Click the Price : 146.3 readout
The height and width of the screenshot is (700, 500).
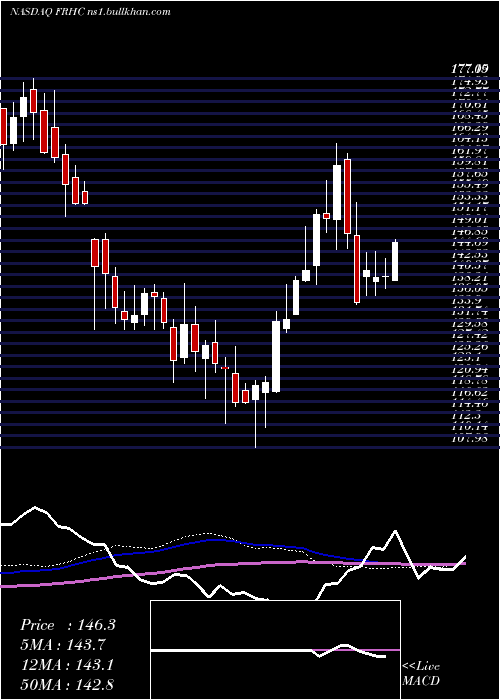pyautogui.click(x=68, y=625)
